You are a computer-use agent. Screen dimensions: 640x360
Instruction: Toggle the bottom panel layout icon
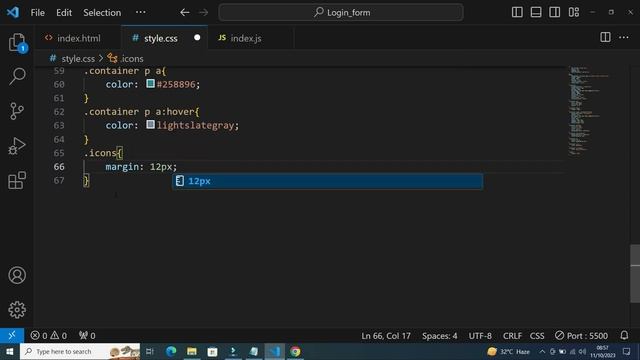[x=536, y=12]
